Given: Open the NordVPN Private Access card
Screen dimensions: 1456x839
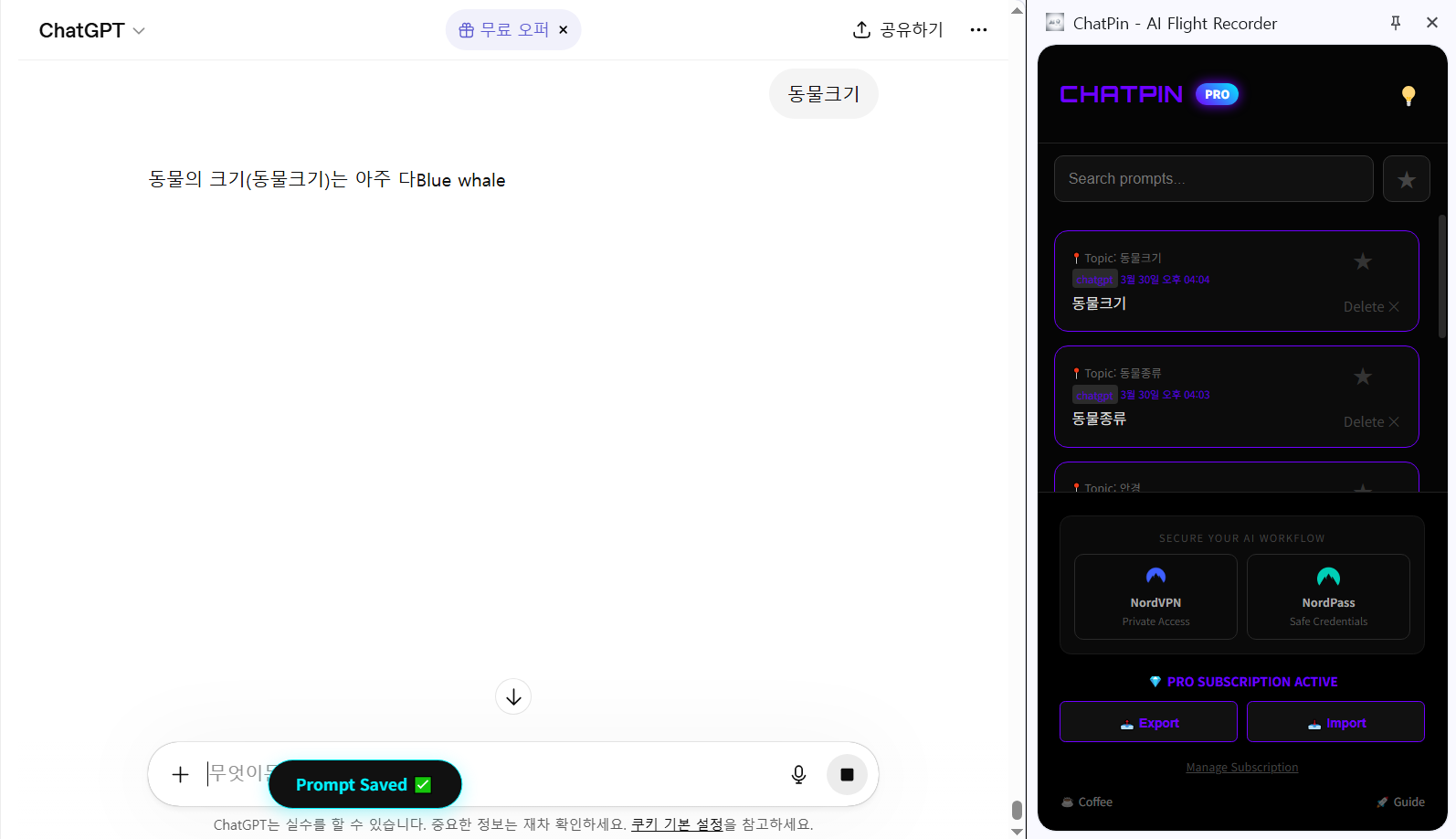Looking at the screenshot, I should (1155, 597).
